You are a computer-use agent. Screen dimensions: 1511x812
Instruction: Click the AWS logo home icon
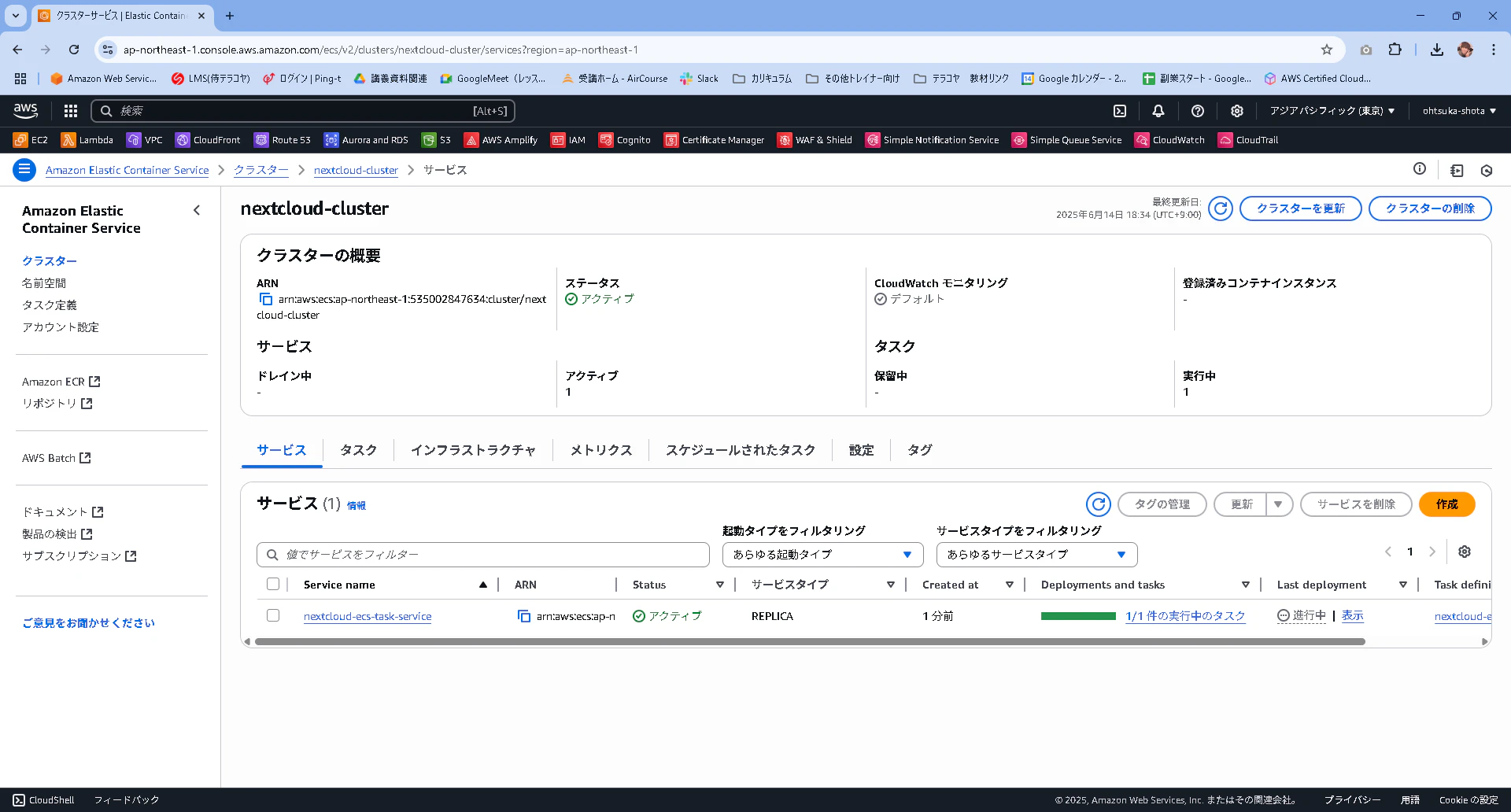pos(25,111)
